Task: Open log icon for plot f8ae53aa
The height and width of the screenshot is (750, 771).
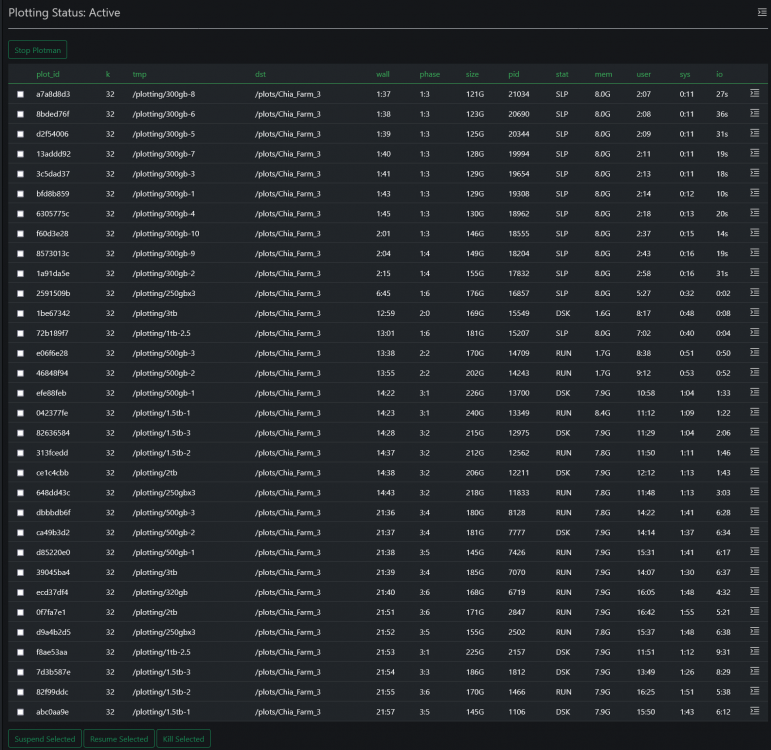Action: tap(754, 651)
